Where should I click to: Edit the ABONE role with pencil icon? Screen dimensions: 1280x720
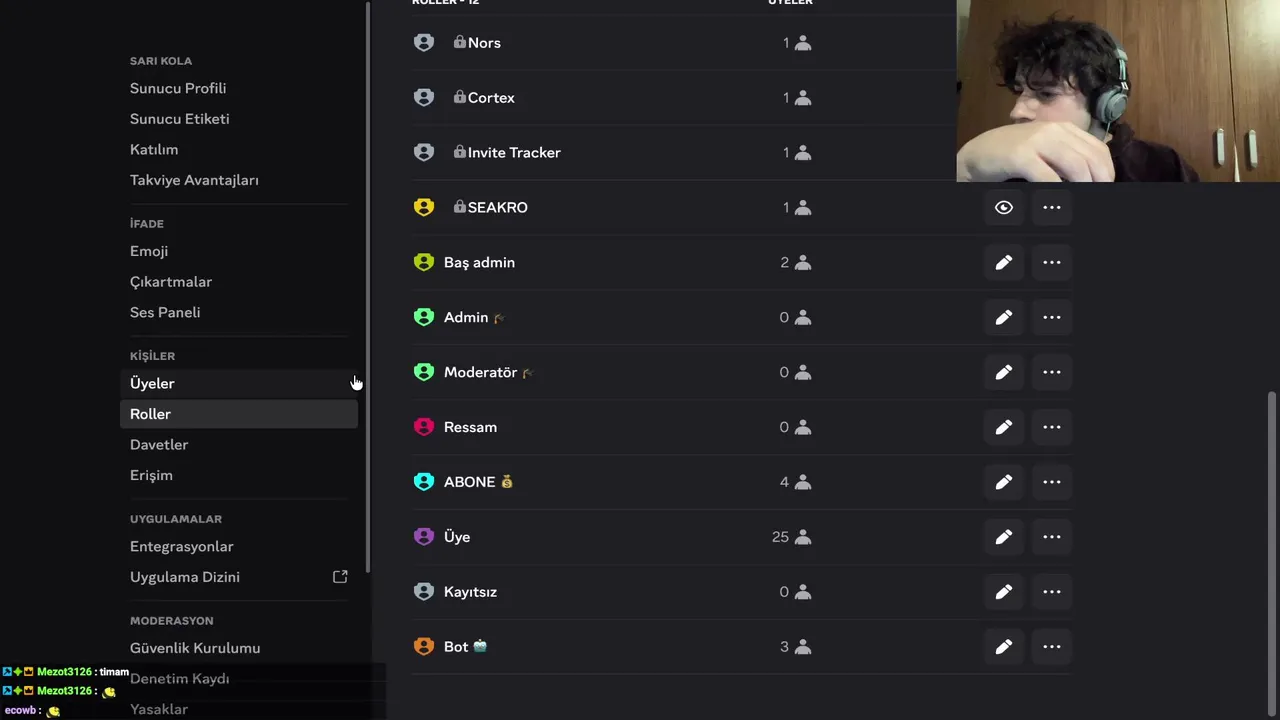pyautogui.click(x=1003, y=482)
